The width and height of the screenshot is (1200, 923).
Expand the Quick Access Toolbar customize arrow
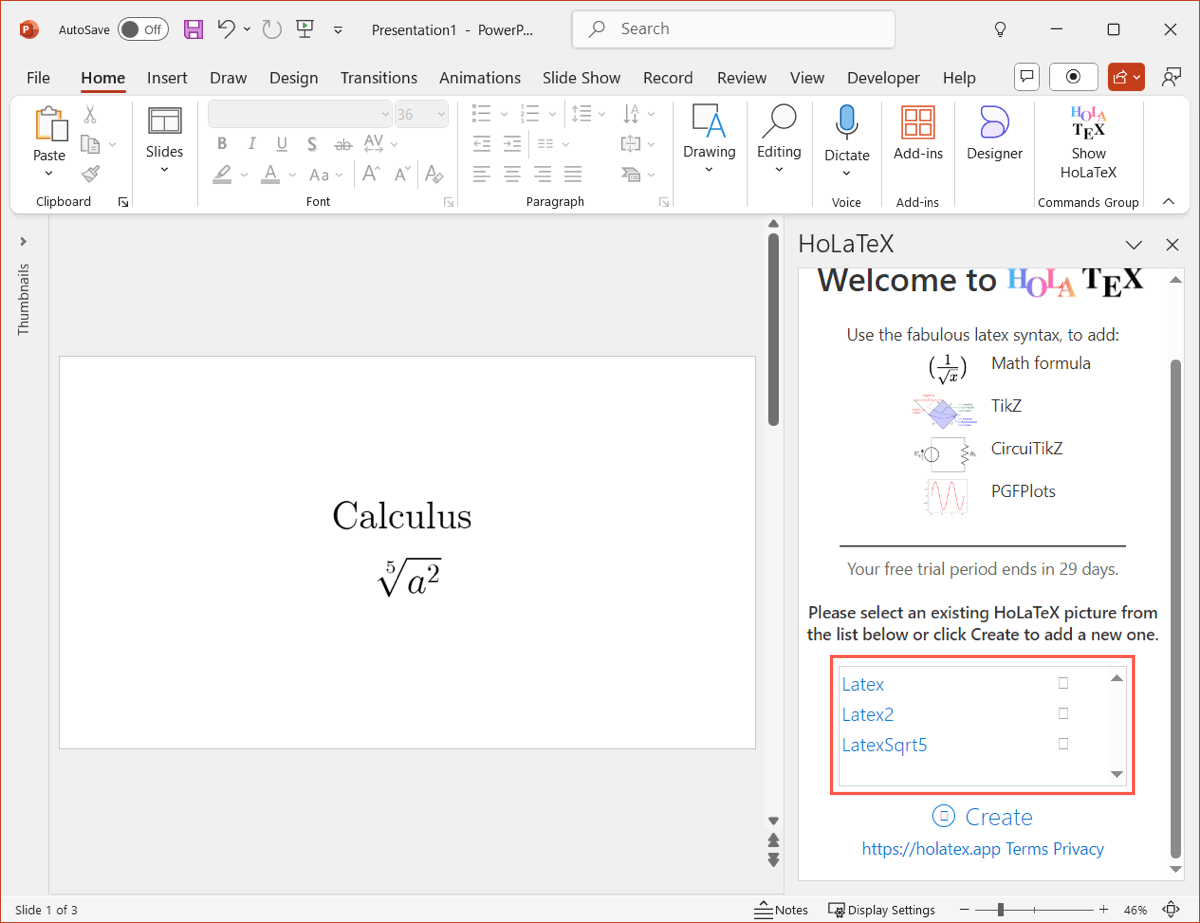coord(339,30)
